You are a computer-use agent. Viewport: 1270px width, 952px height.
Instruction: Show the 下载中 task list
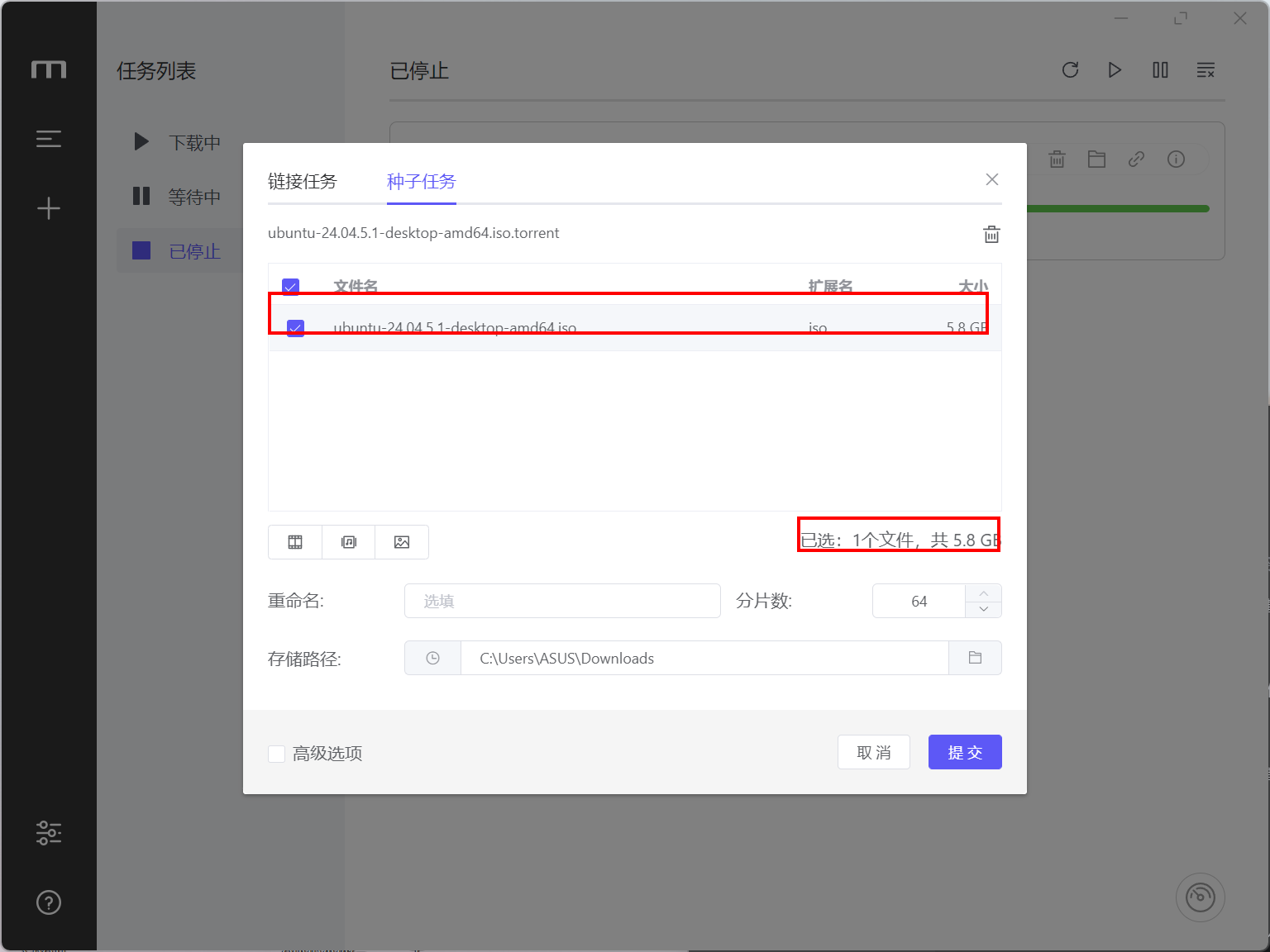(x=179, y=142)
